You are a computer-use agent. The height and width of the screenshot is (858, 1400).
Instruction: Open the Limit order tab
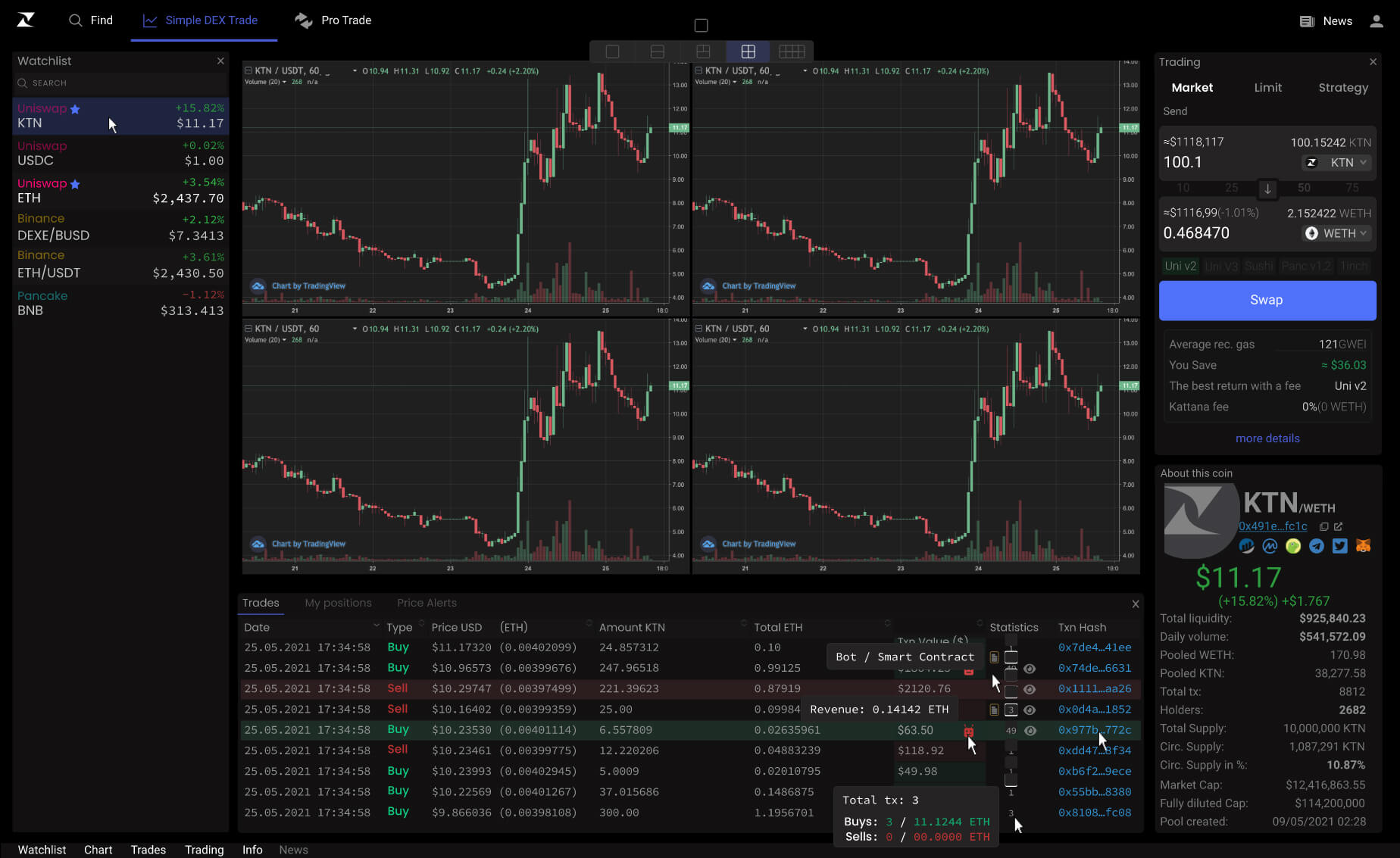tap(1267, 88)
